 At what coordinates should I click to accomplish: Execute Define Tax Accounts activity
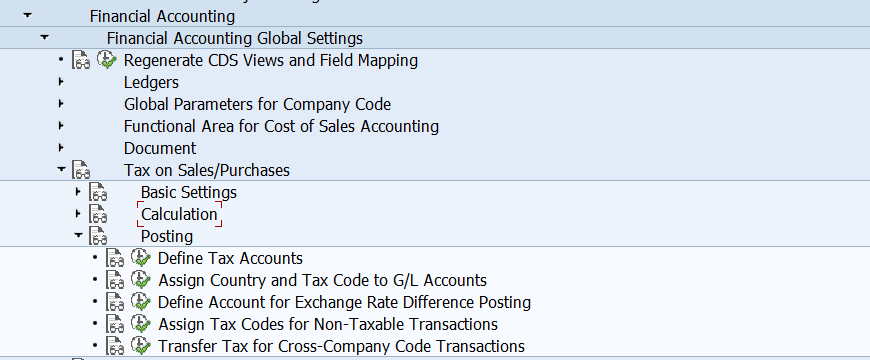(x=141, y=257)
